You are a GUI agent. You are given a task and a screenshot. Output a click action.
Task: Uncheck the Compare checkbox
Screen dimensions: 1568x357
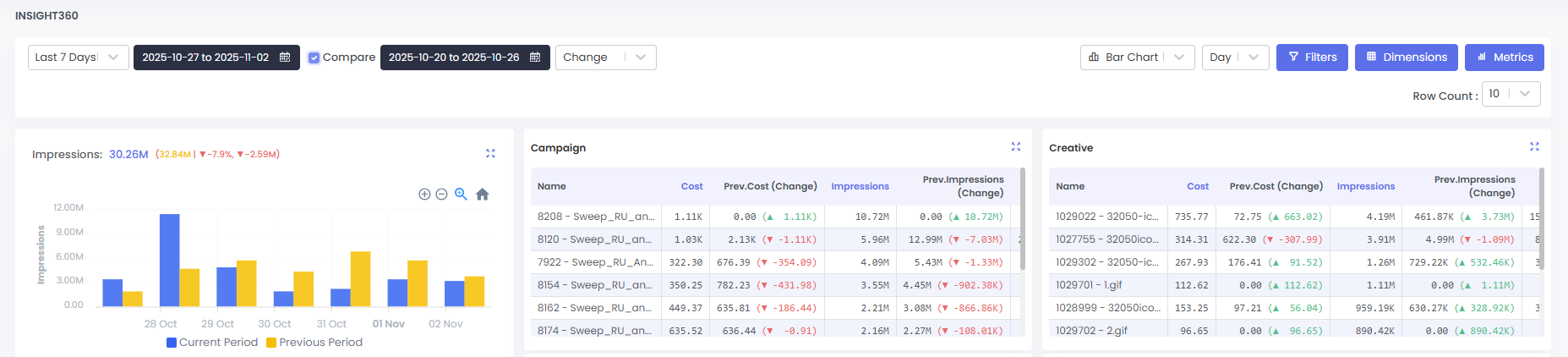click(314, 58)
